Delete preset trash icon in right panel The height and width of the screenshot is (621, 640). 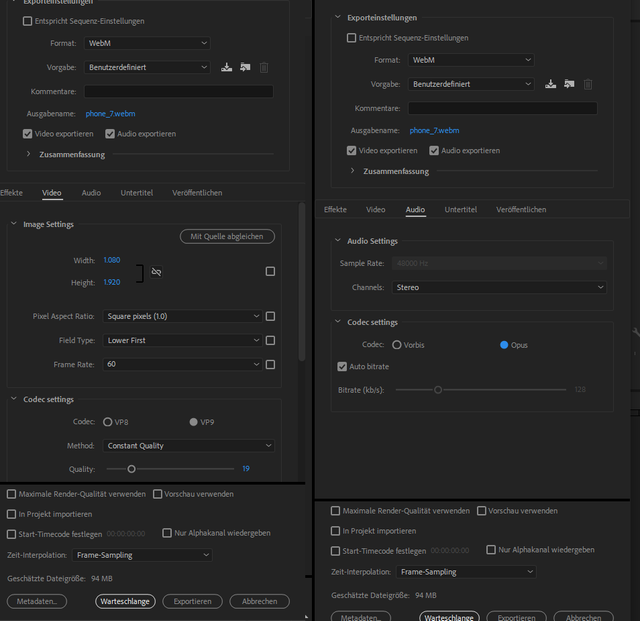coord(588,84)
